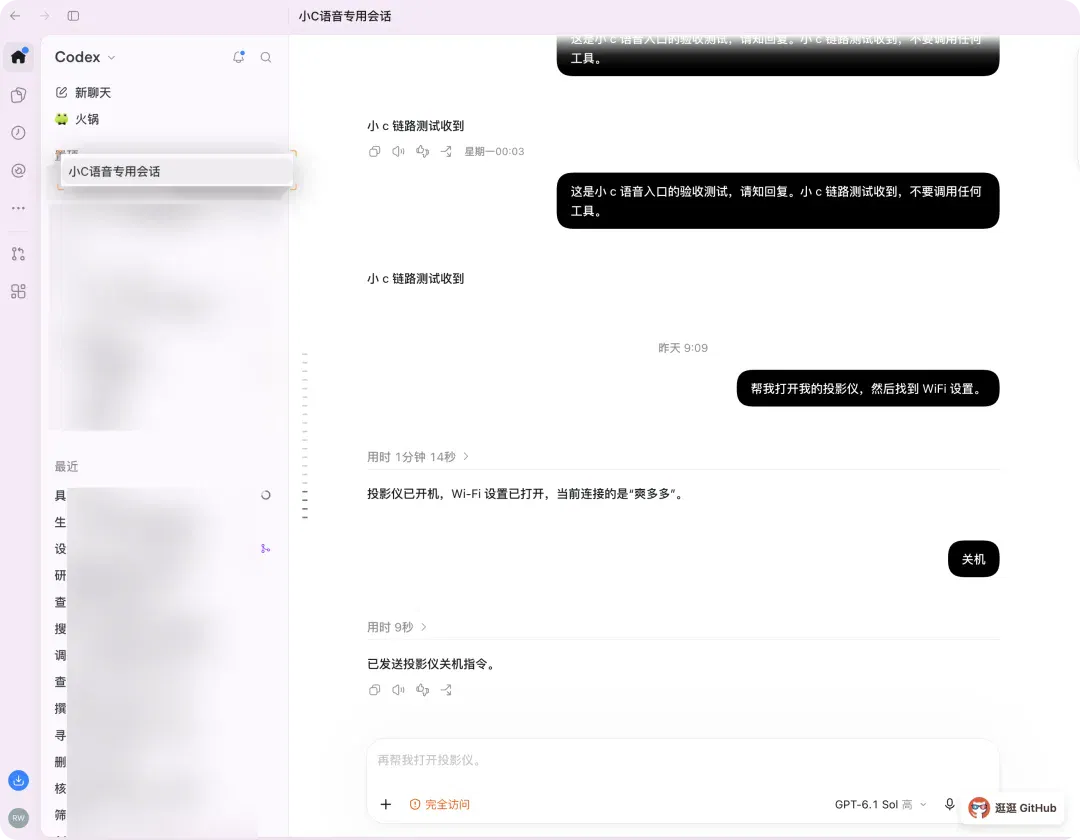Click the window title 小C语音专用会话
This screenshot has width=1080, height=840.
pyautogui.click(x=345, y=16)
